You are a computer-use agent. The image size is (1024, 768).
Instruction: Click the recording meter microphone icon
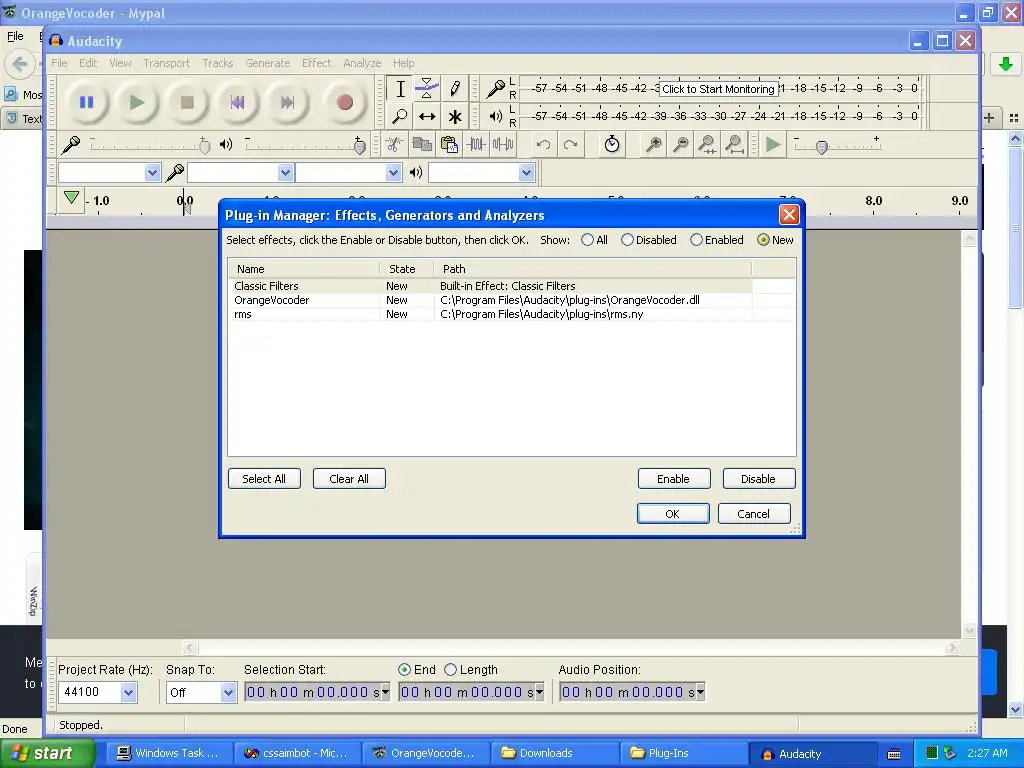[496, 88]
